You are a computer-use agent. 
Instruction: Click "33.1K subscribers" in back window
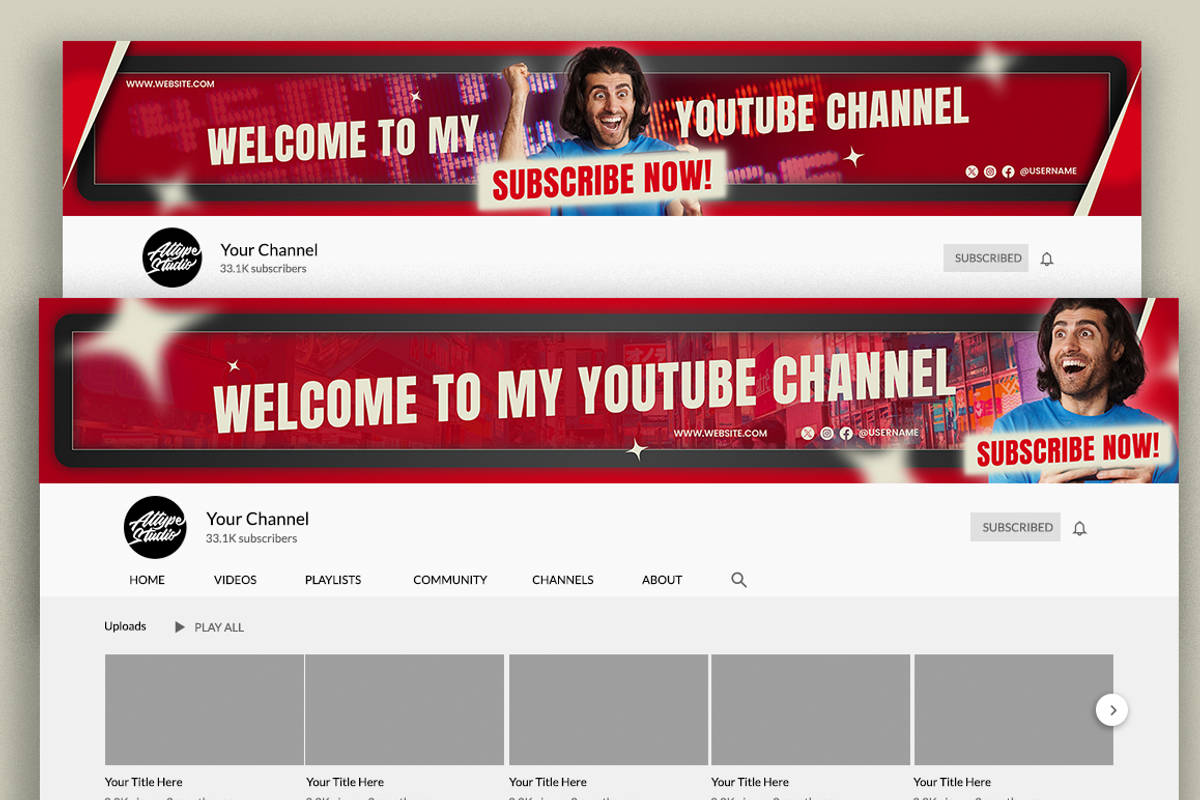263,269
